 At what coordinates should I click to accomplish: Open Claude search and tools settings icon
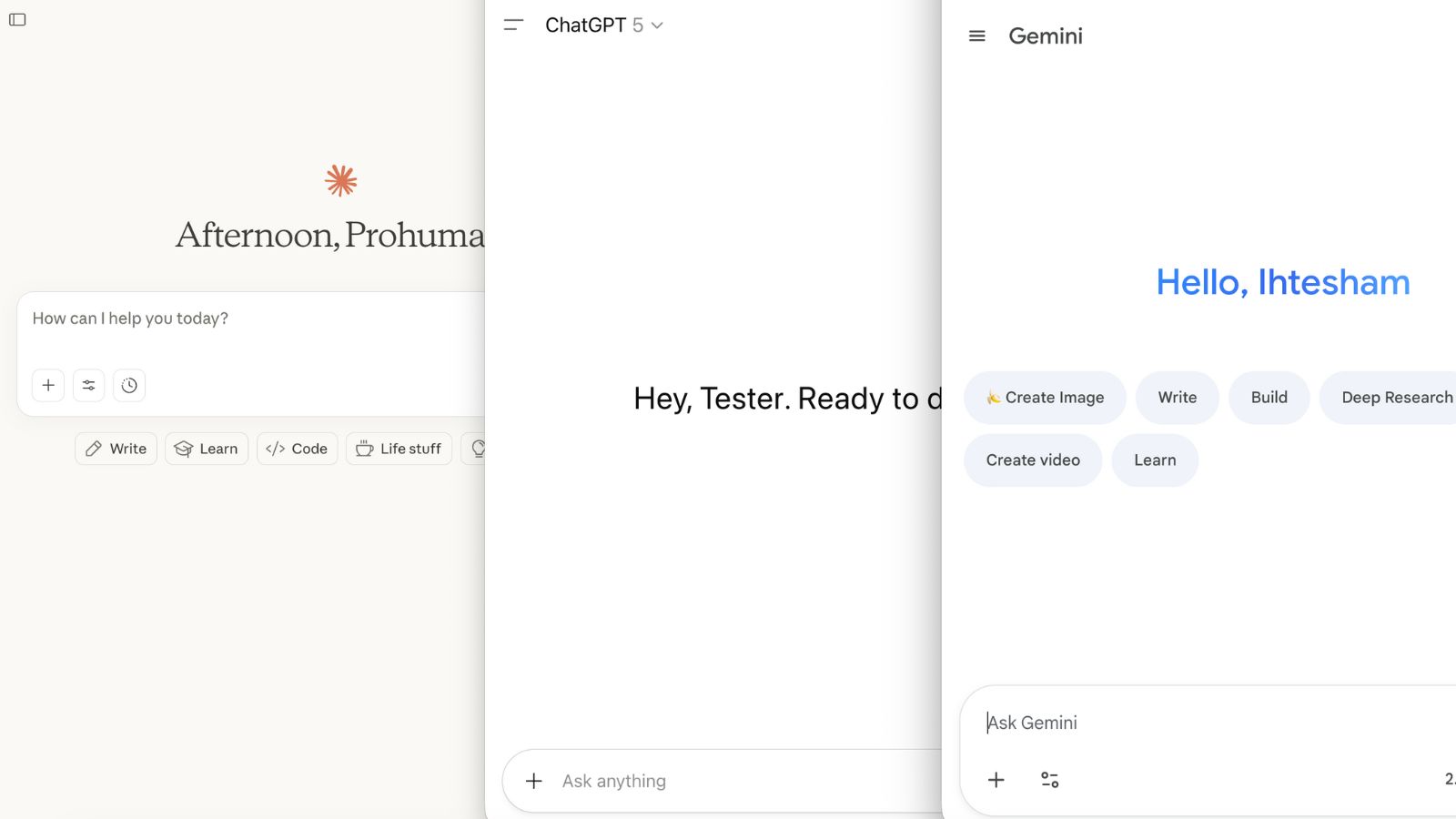89,385
